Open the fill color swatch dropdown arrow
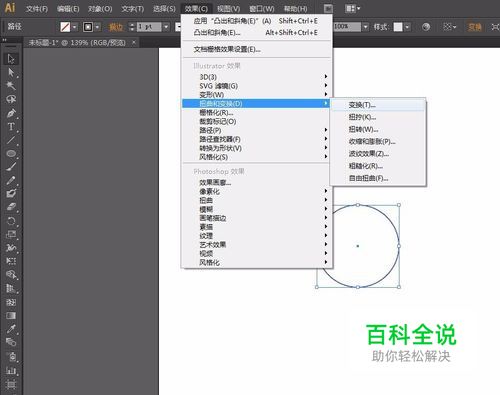The image size is (500, 395). pyautogui.click(x=75, y=27)
